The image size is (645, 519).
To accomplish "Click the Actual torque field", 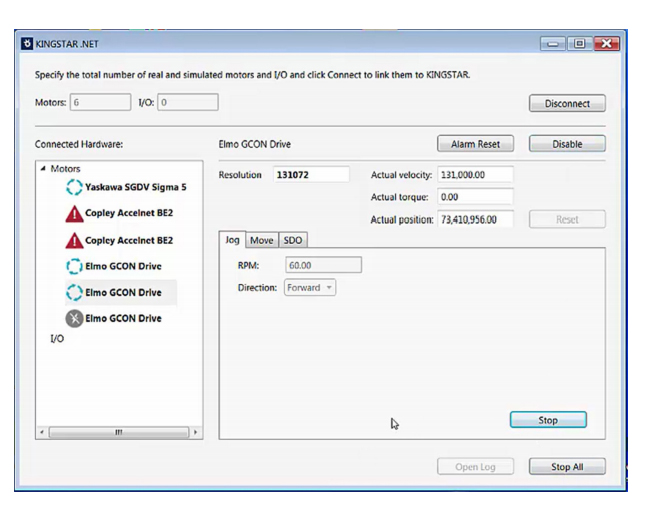I will click(475, 197).
